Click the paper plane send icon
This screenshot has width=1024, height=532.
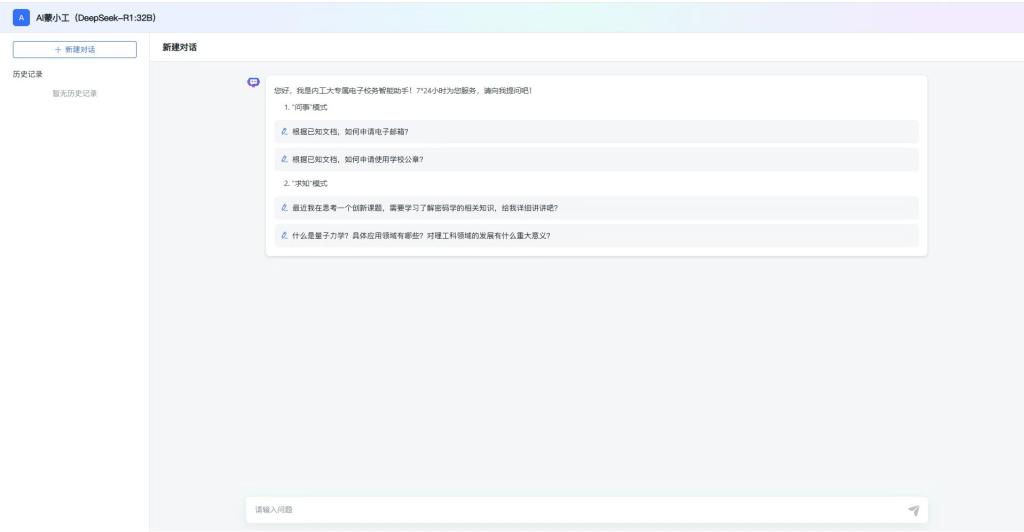(913, 510)
